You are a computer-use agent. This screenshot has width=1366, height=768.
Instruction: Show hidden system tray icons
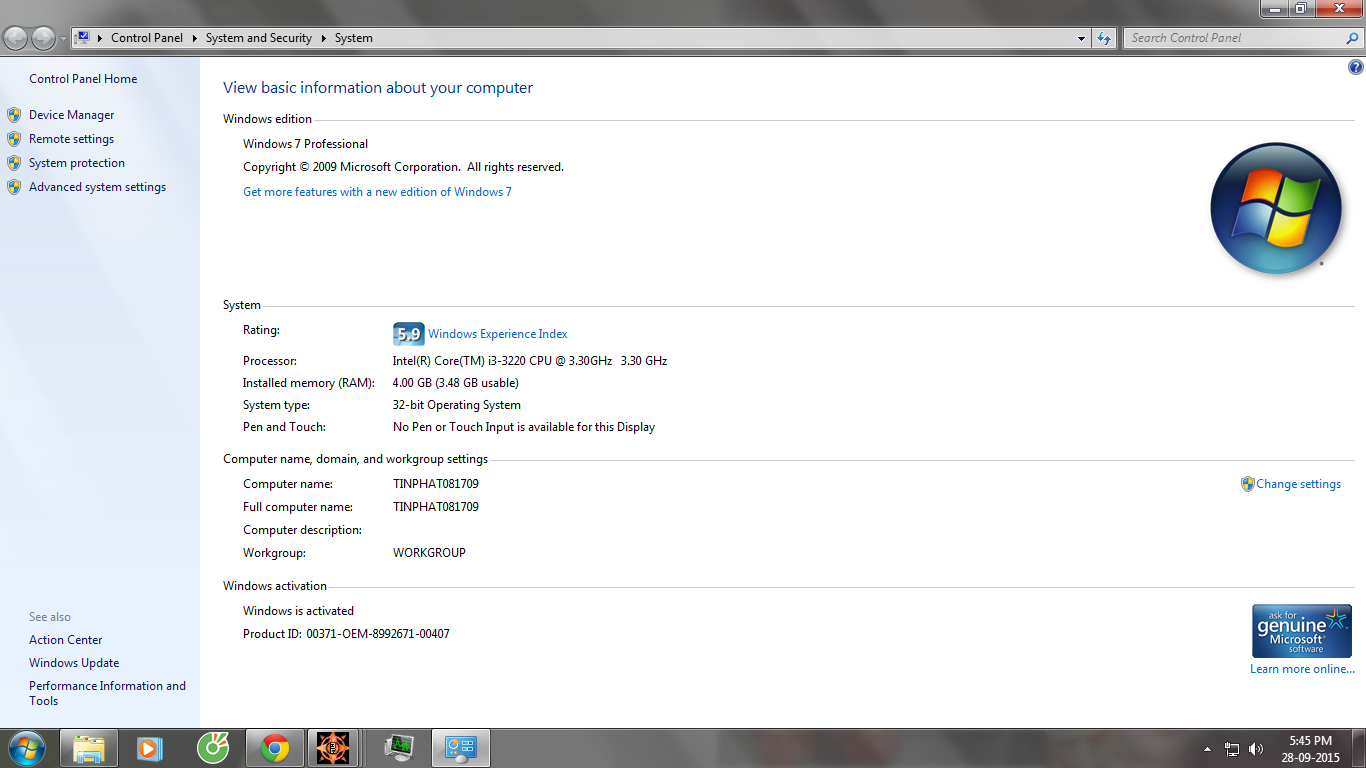[1207, 749]
